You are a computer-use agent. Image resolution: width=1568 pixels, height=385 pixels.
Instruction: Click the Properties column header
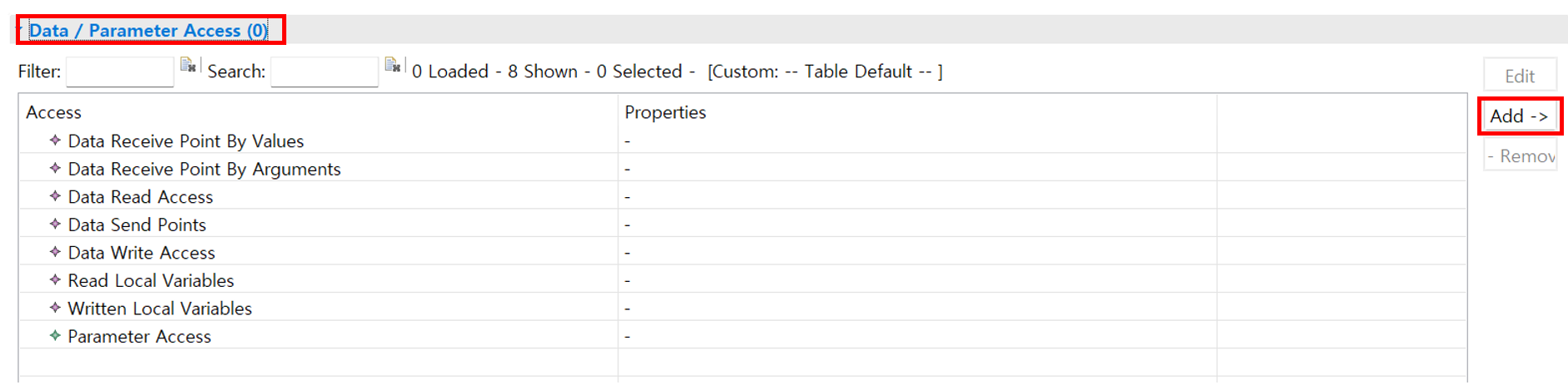pos(665,112)
